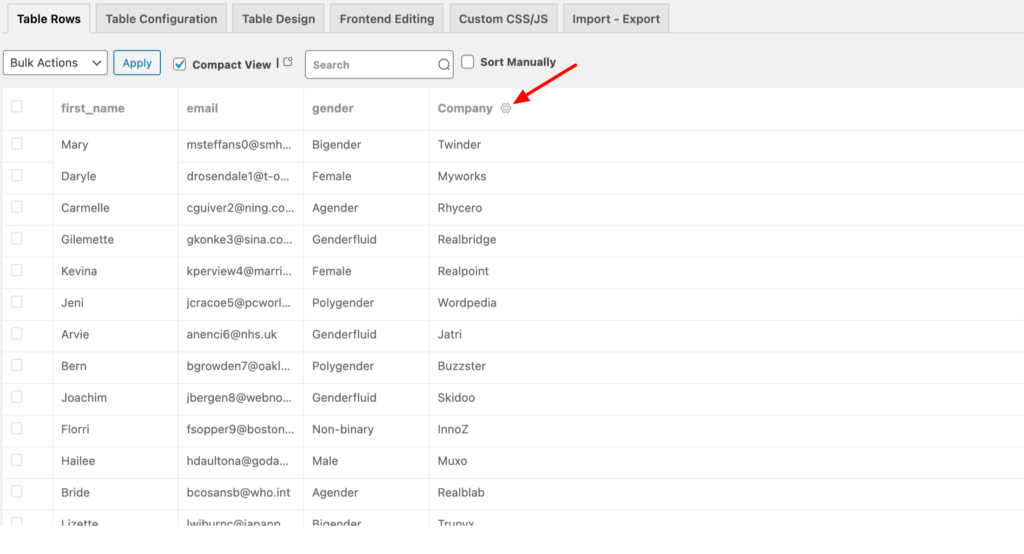Switch to the Import - Export tab

[616, 19]
